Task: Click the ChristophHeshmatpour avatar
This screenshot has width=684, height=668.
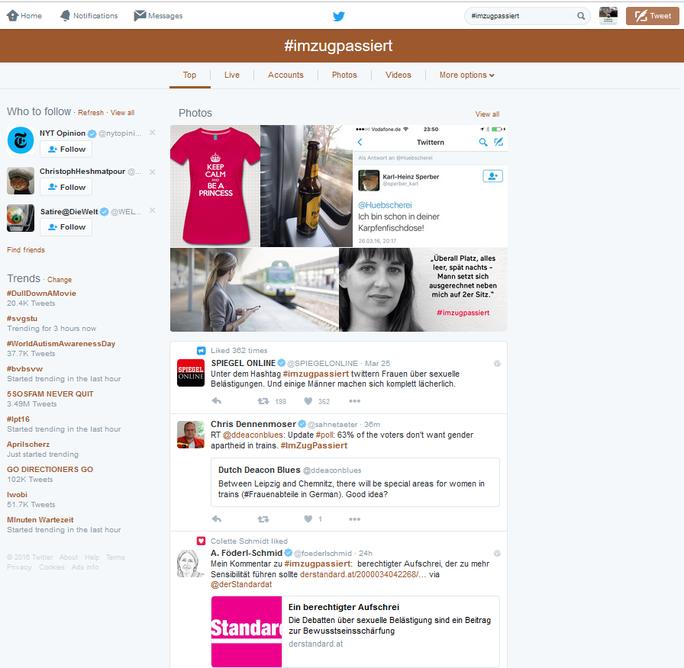Action: point(21,180)
